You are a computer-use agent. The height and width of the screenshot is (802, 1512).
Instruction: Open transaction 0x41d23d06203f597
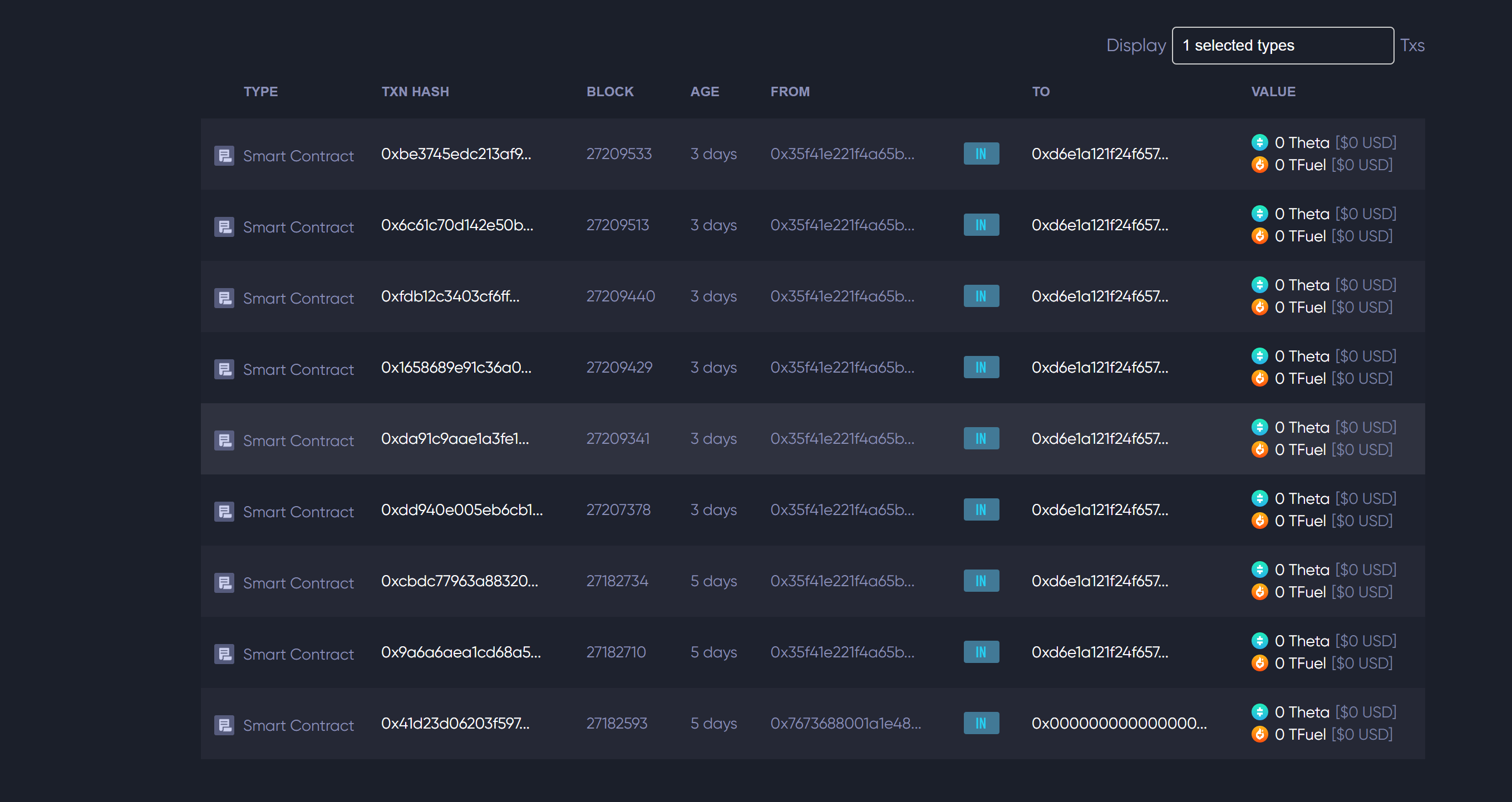[455, 724]
